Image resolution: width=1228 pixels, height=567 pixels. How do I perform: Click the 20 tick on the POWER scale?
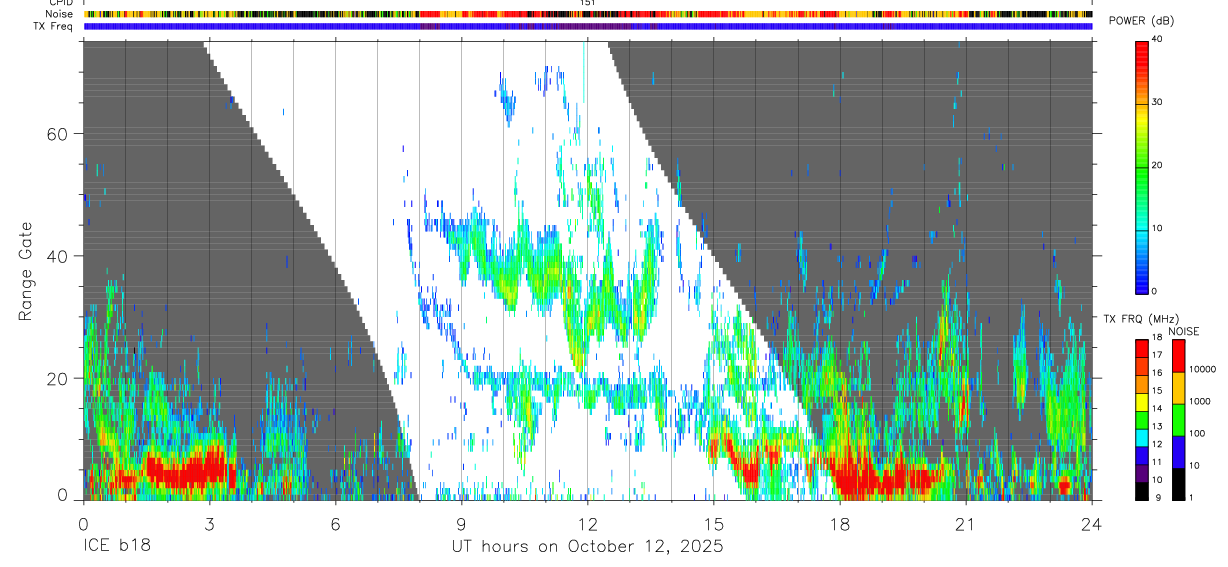(1159, 165)
